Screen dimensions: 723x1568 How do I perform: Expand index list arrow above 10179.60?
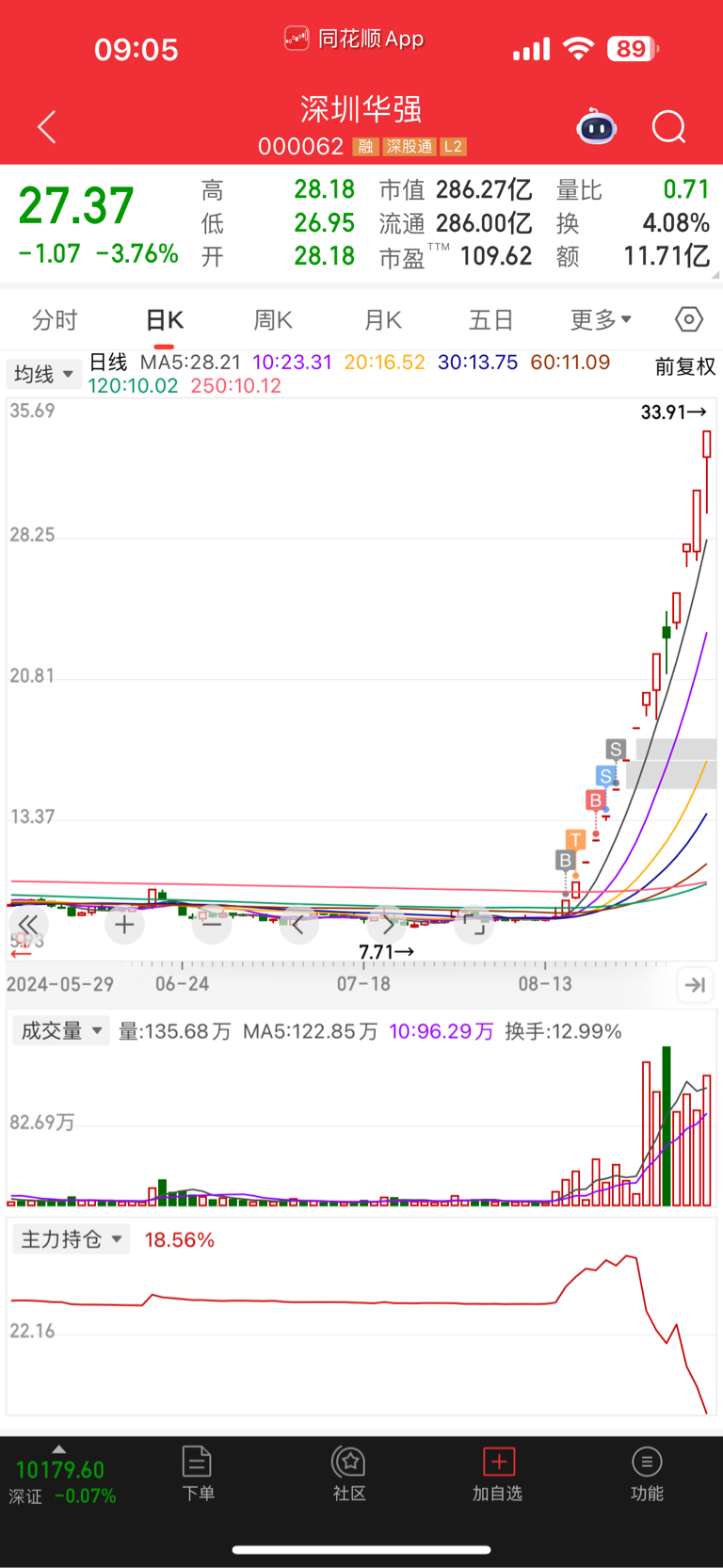point(59,1449)
